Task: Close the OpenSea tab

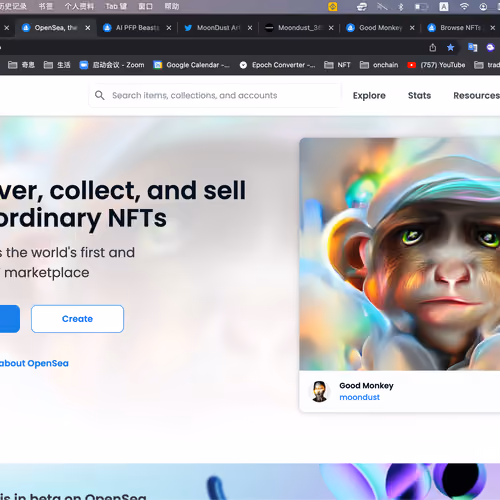Action: coord(88,28)
